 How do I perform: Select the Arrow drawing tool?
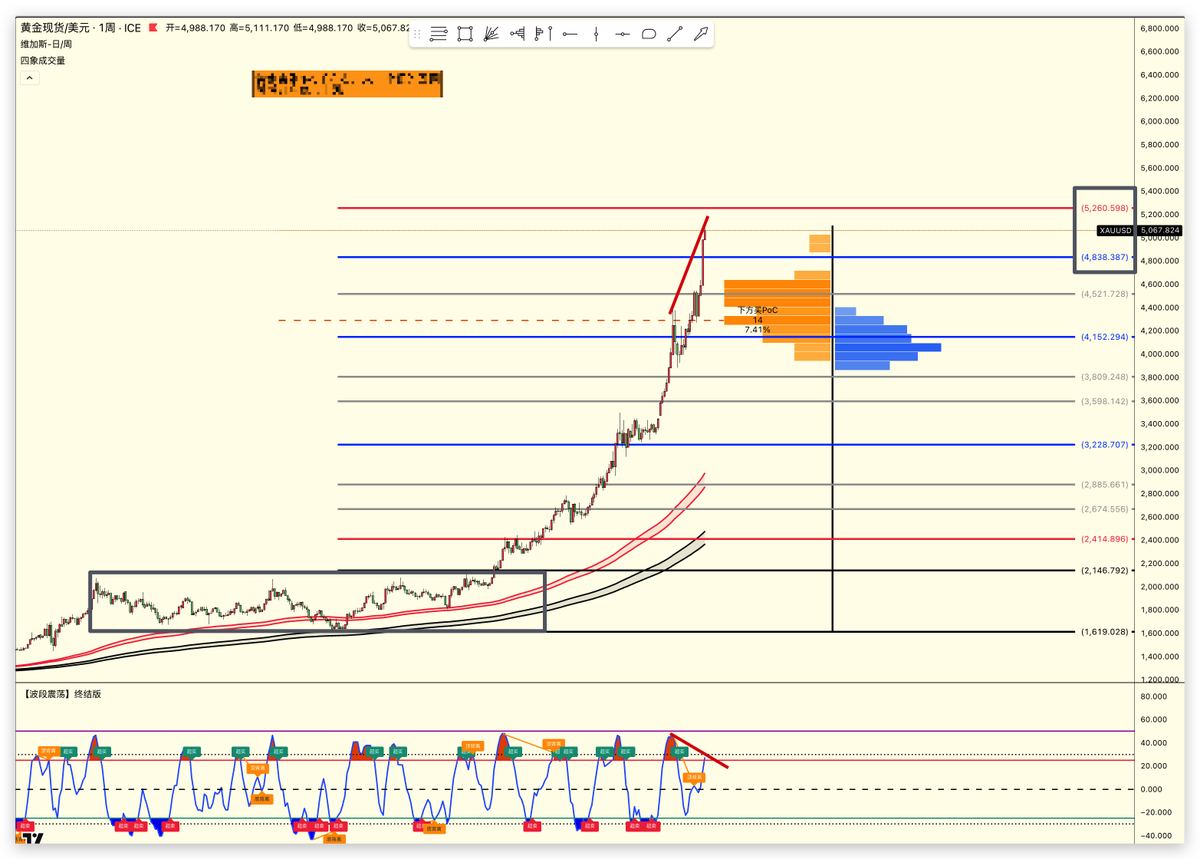point(701,34)
